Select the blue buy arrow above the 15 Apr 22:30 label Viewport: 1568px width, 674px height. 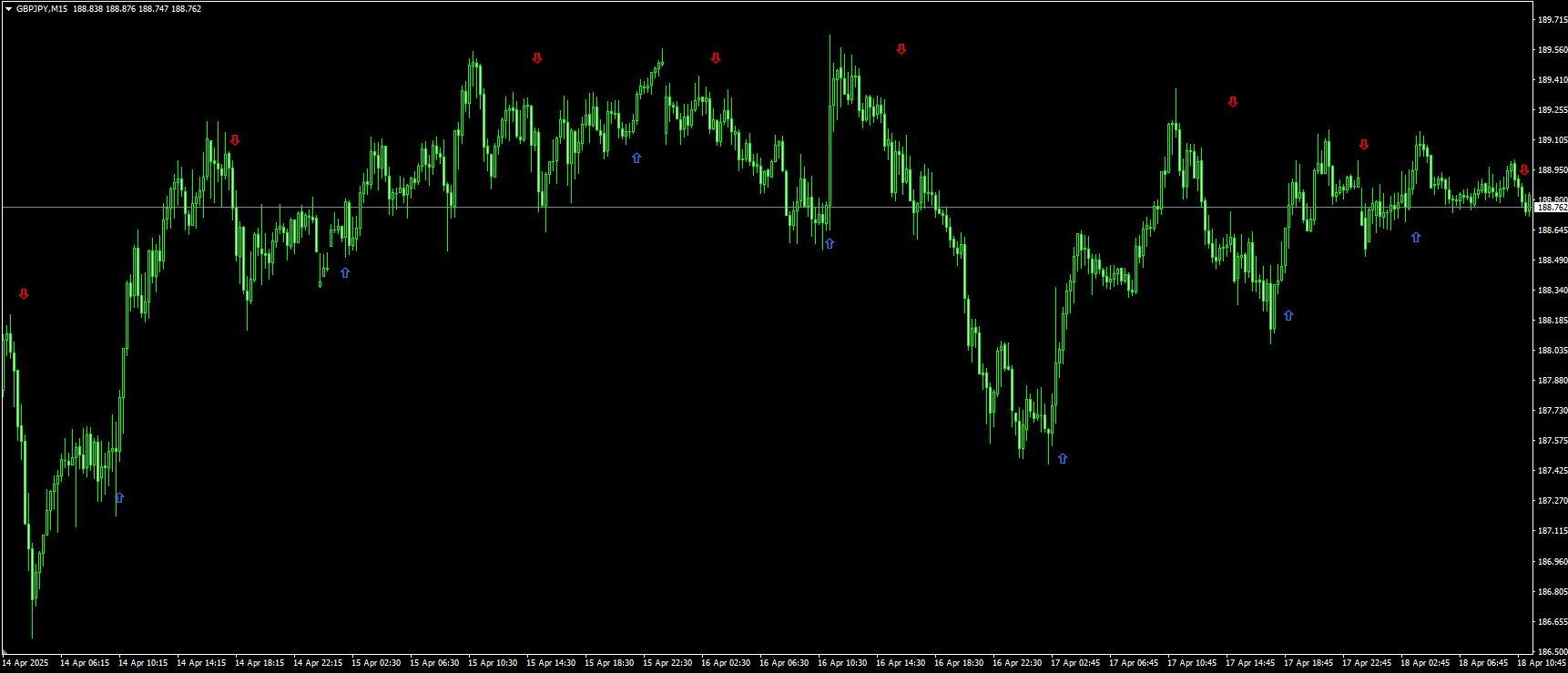tap(636, 158)
